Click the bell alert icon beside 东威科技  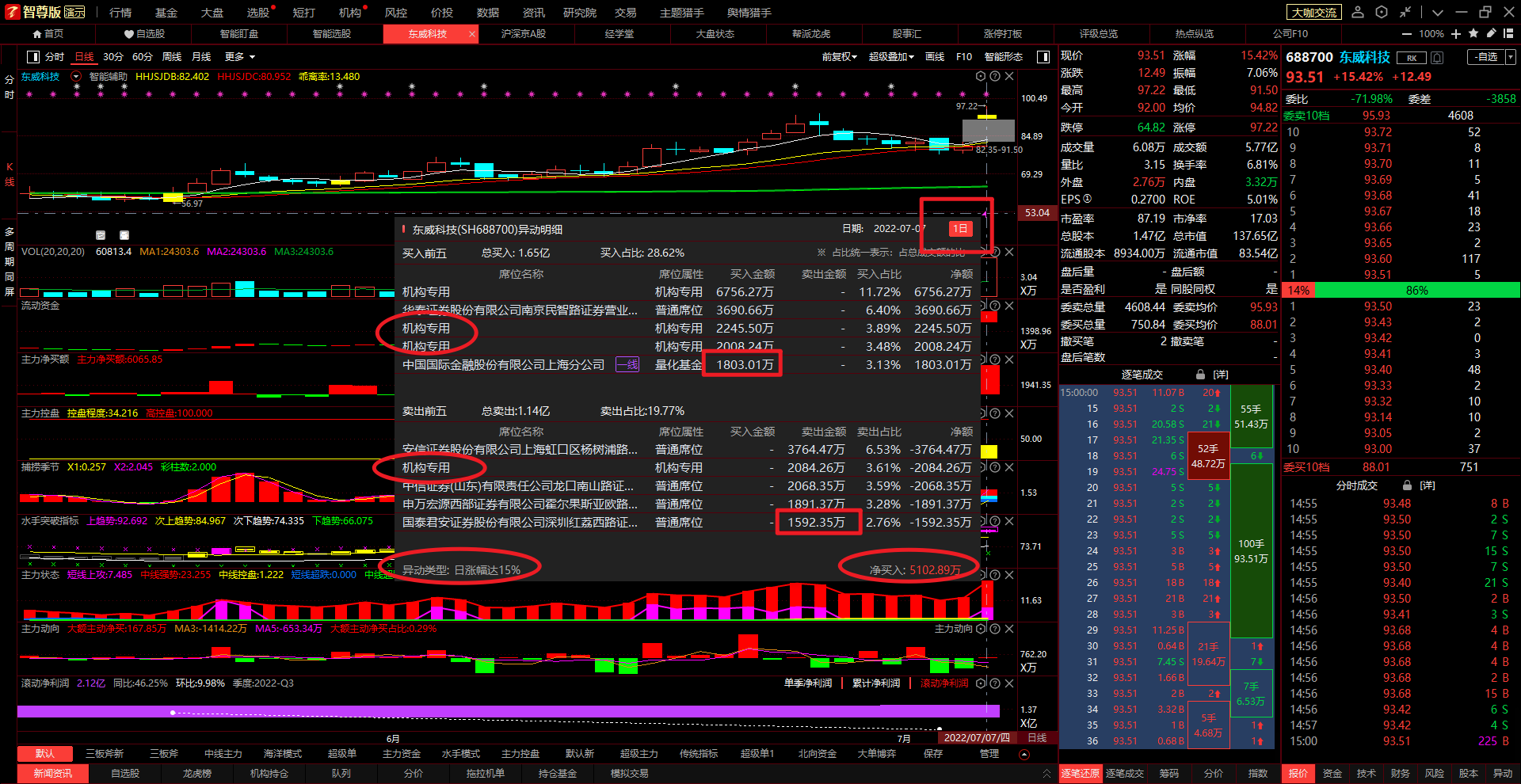click(1437, 58)
